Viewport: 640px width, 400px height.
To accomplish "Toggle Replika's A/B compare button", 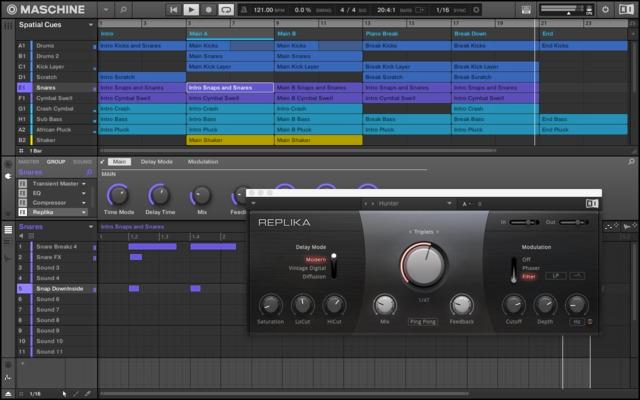I will (x=472, y=204).
